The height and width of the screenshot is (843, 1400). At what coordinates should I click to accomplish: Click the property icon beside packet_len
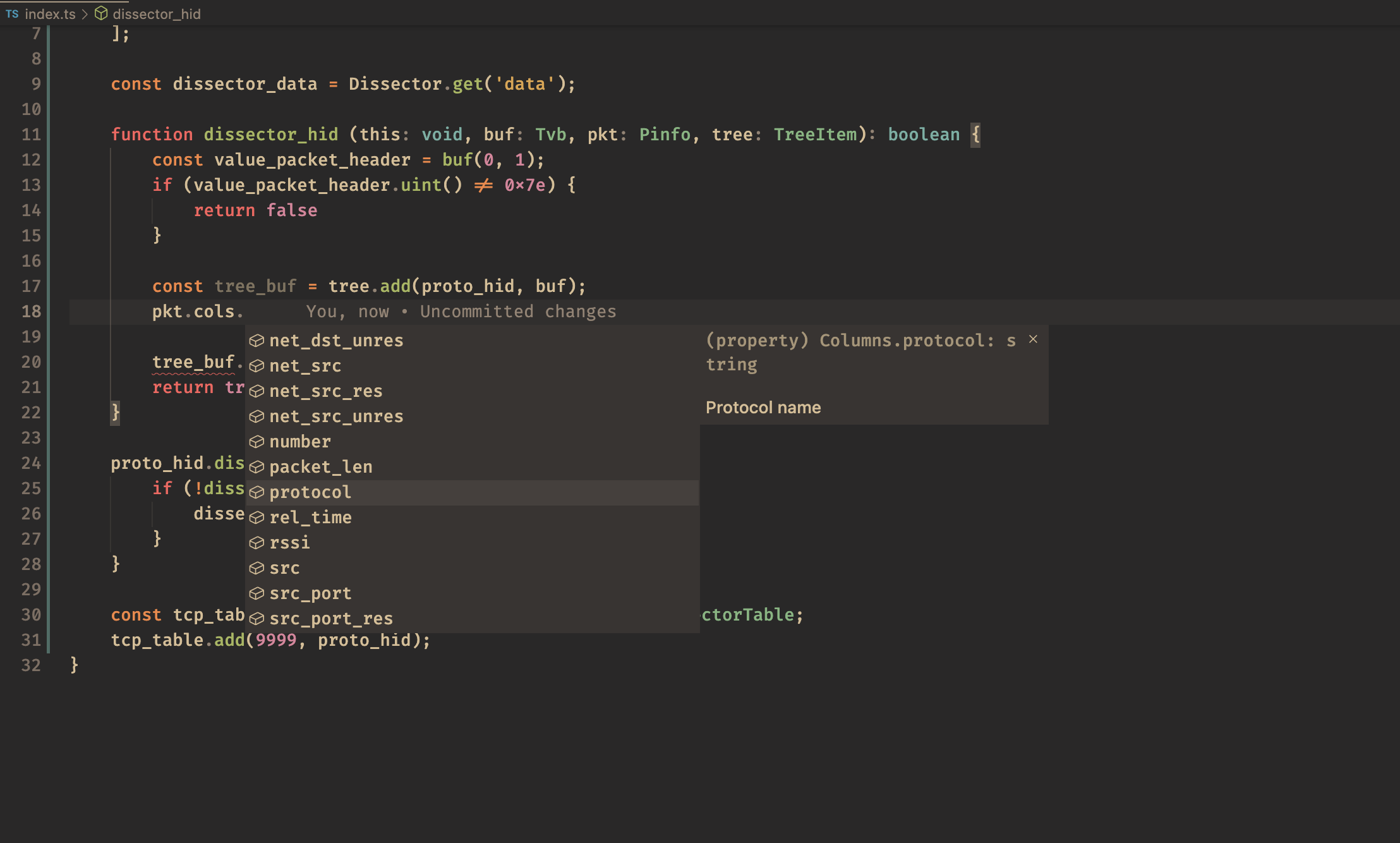256,467
